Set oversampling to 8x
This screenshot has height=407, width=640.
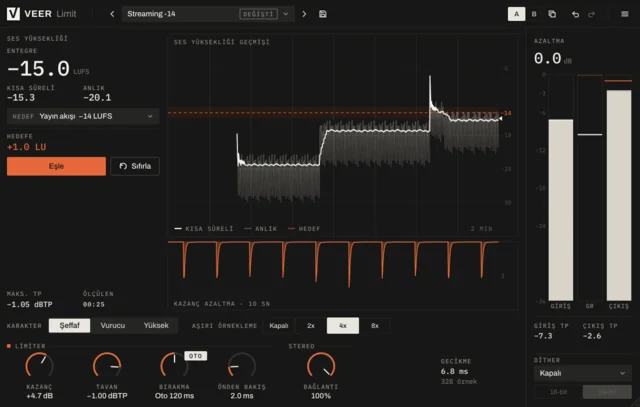[375, 325]
